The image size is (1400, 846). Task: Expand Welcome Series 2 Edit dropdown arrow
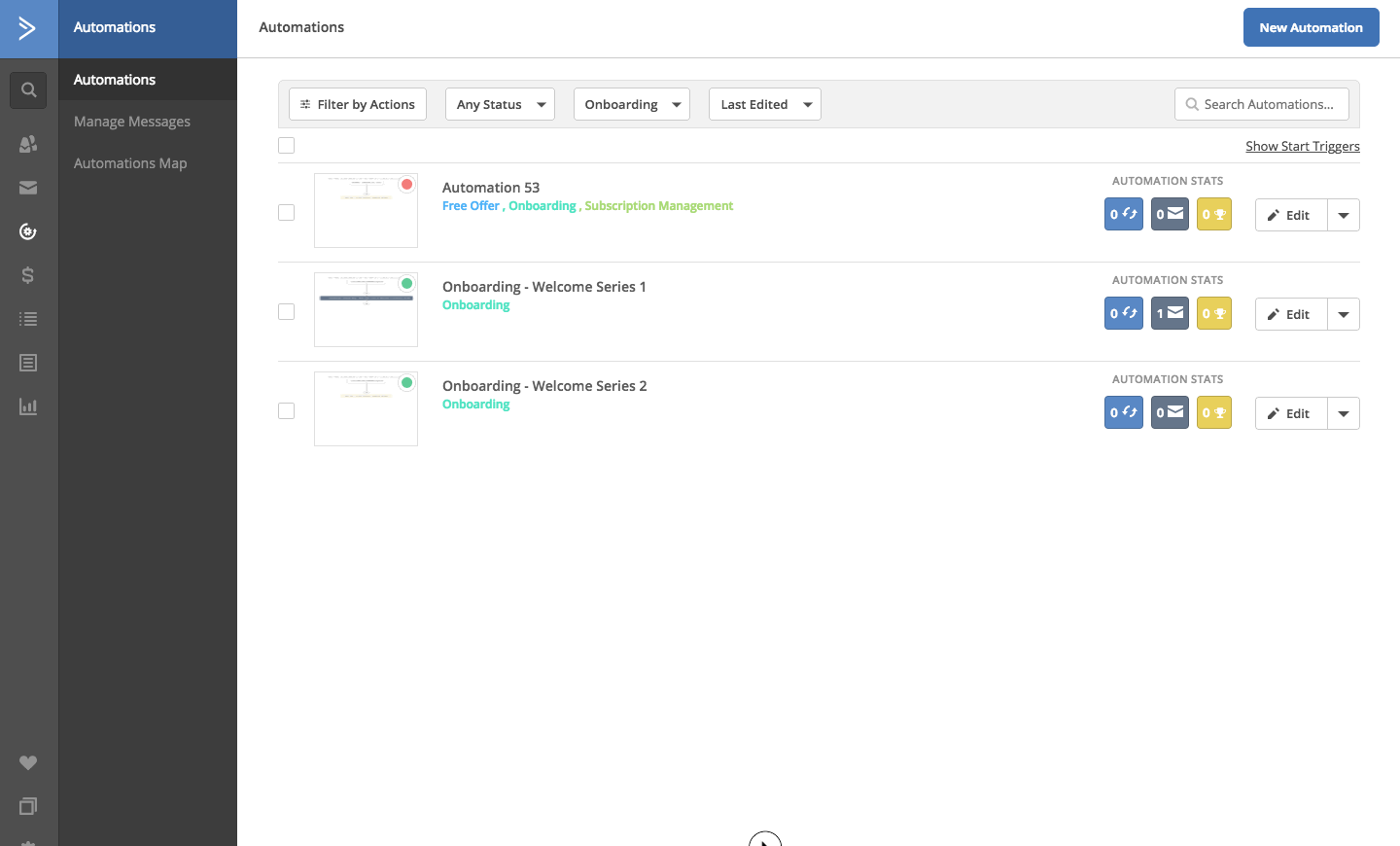click(x=1344, y=413)
